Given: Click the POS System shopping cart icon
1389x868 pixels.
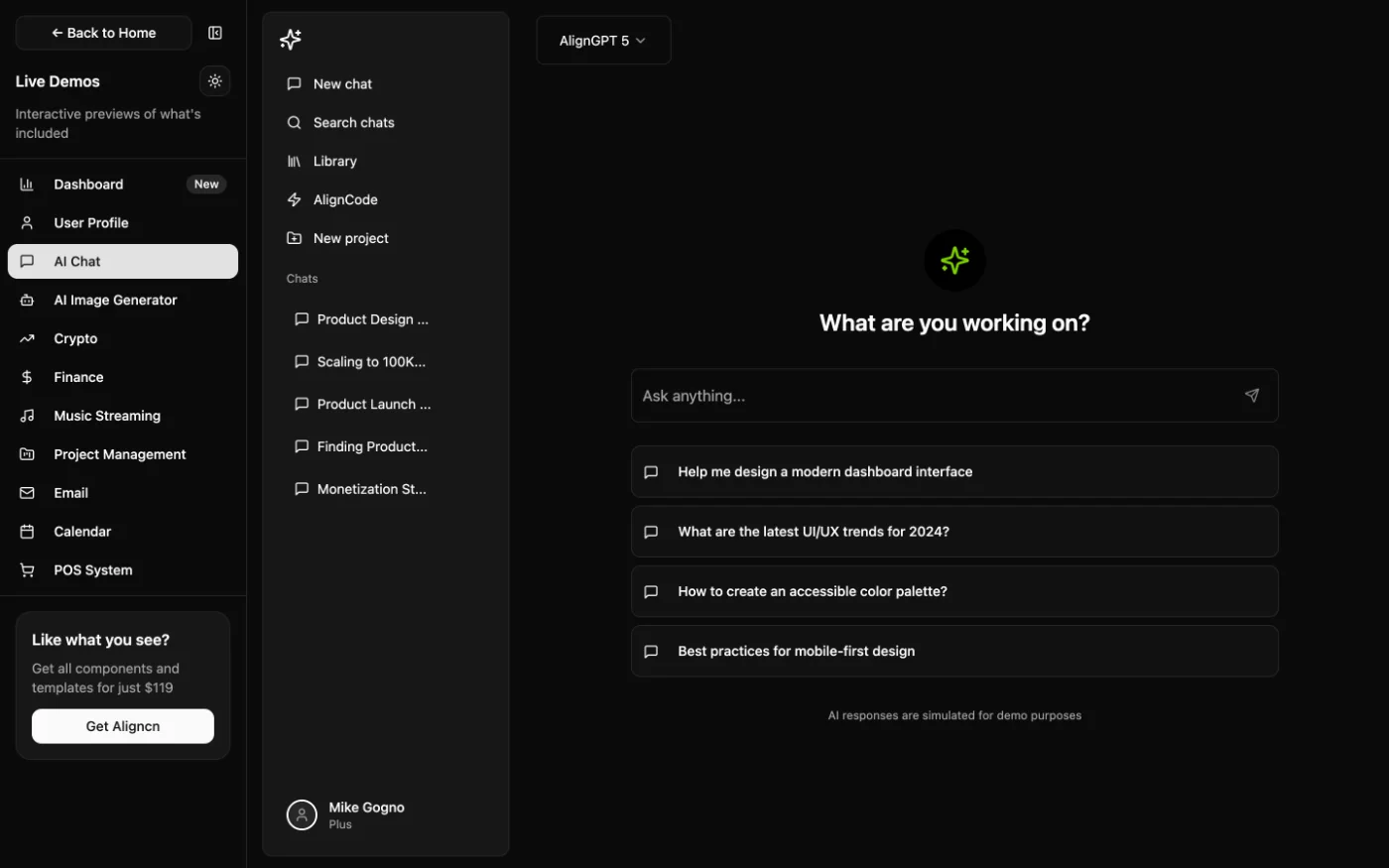Looking at the screenshot, I should pos(27,570).
